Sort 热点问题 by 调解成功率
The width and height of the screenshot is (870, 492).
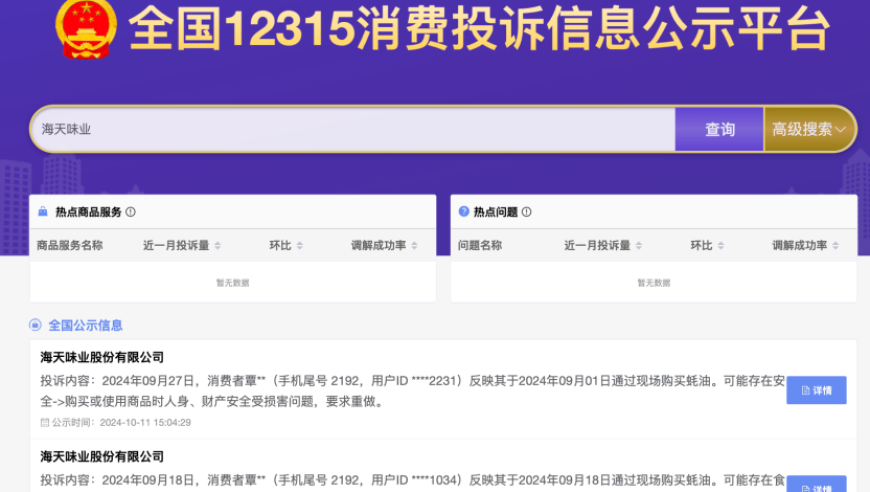pyautogui.click(x=835, y=246)
